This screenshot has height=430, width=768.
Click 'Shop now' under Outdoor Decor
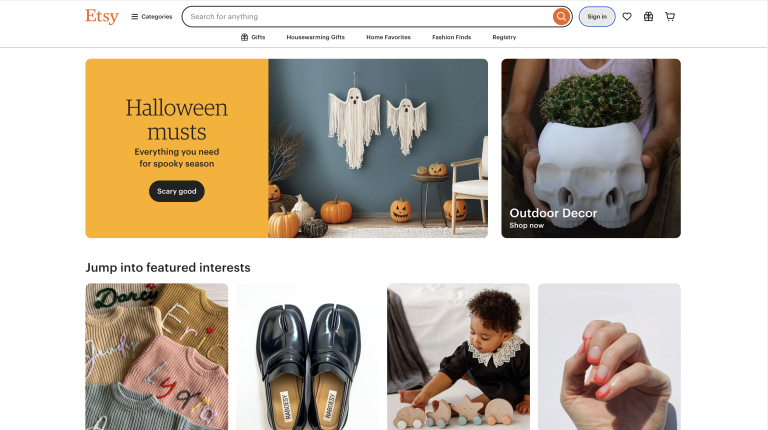click(x=527, y=225)
